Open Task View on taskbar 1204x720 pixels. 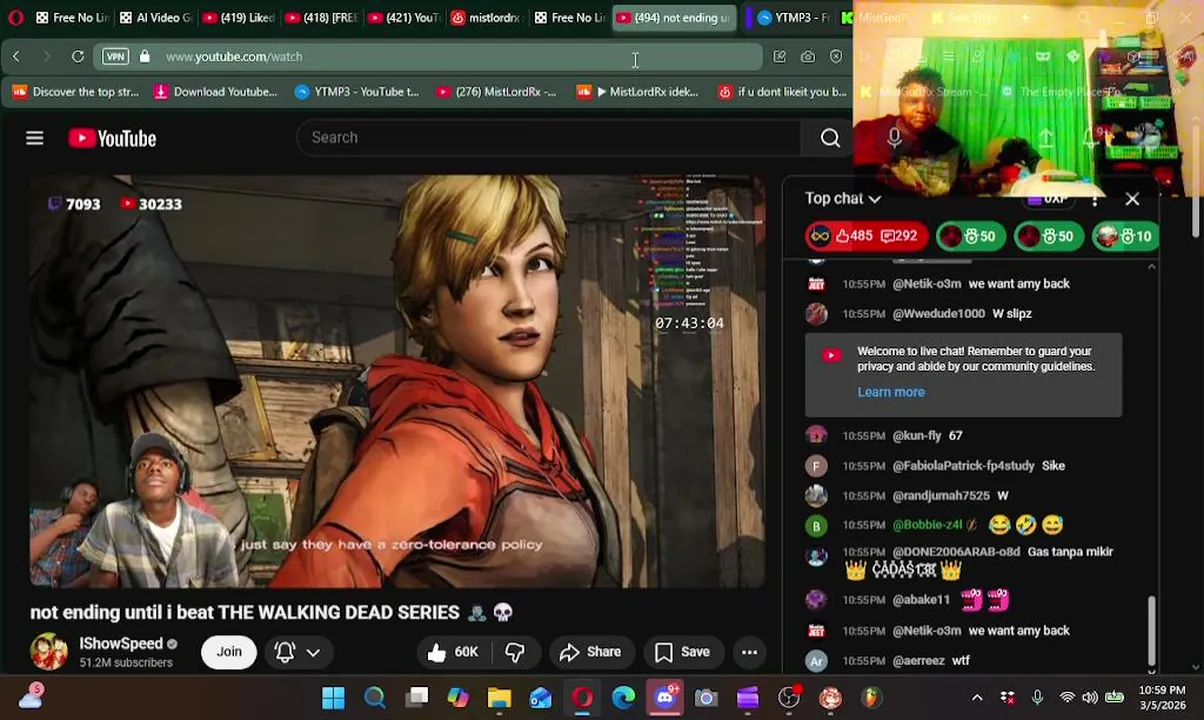[x=417, y=698]
